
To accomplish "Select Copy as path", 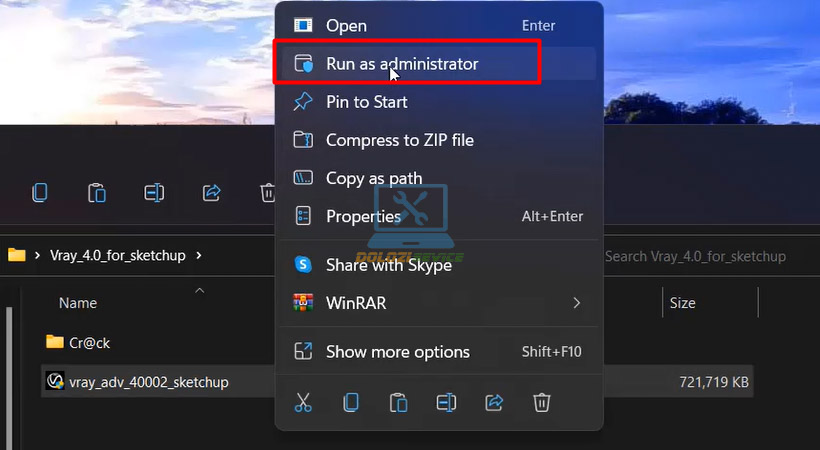I will point(438,178).
